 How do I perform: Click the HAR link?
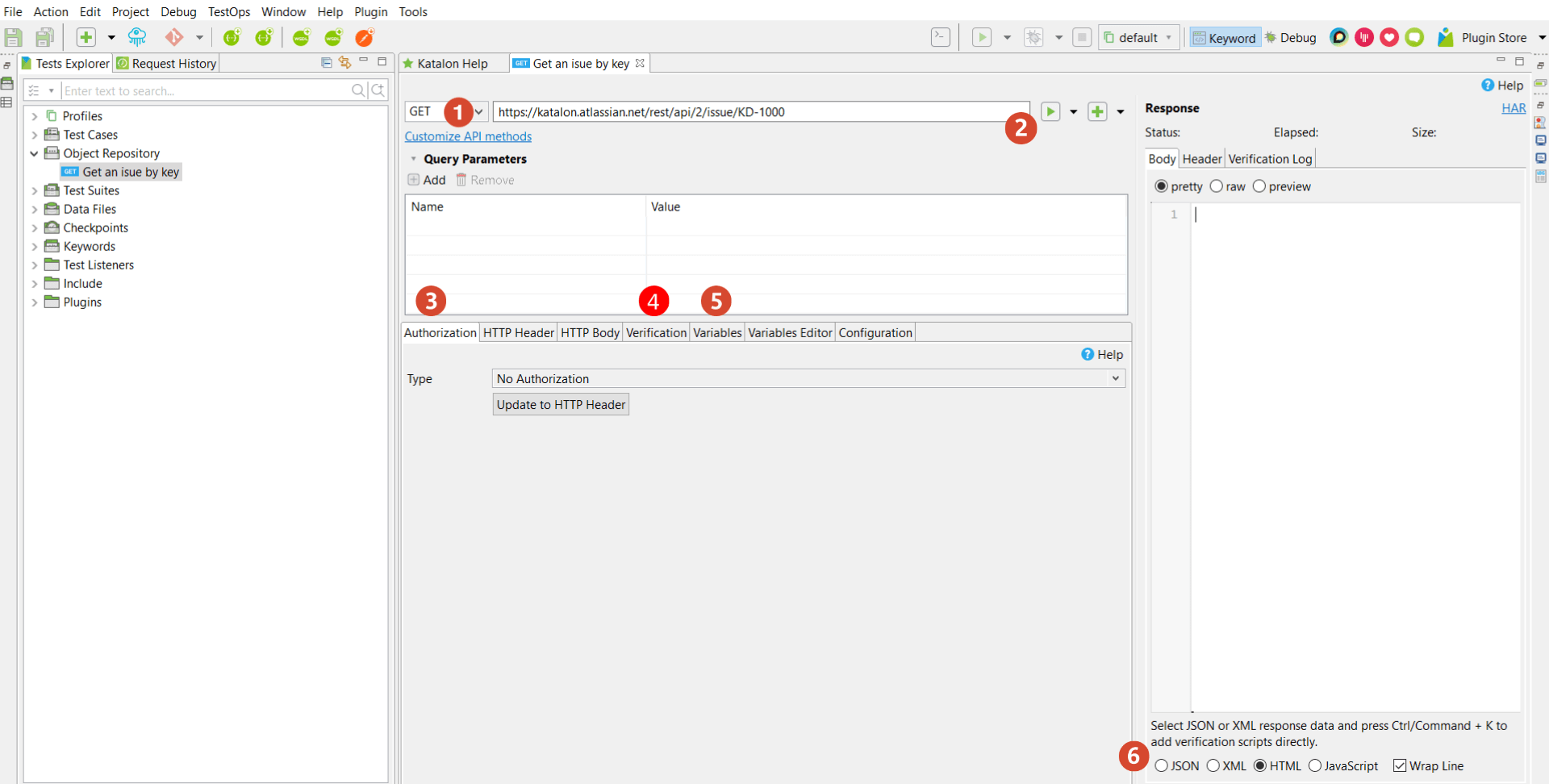pyautogui.click(x=1514, y=108)
